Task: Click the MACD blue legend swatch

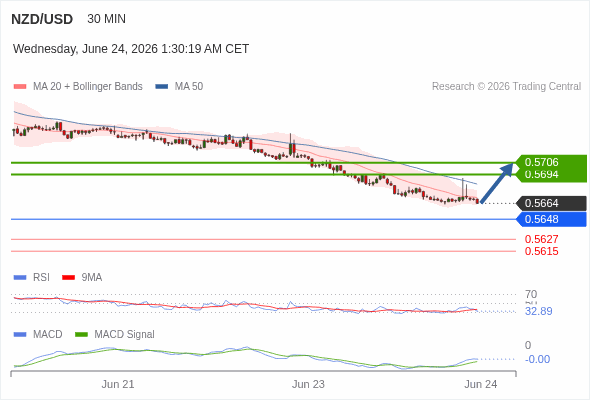Action: [20, 335]
